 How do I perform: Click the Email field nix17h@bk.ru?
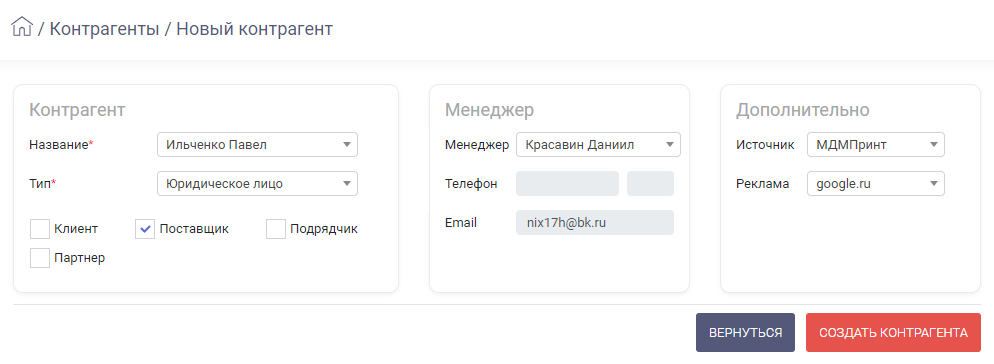(x=595, y=223)
